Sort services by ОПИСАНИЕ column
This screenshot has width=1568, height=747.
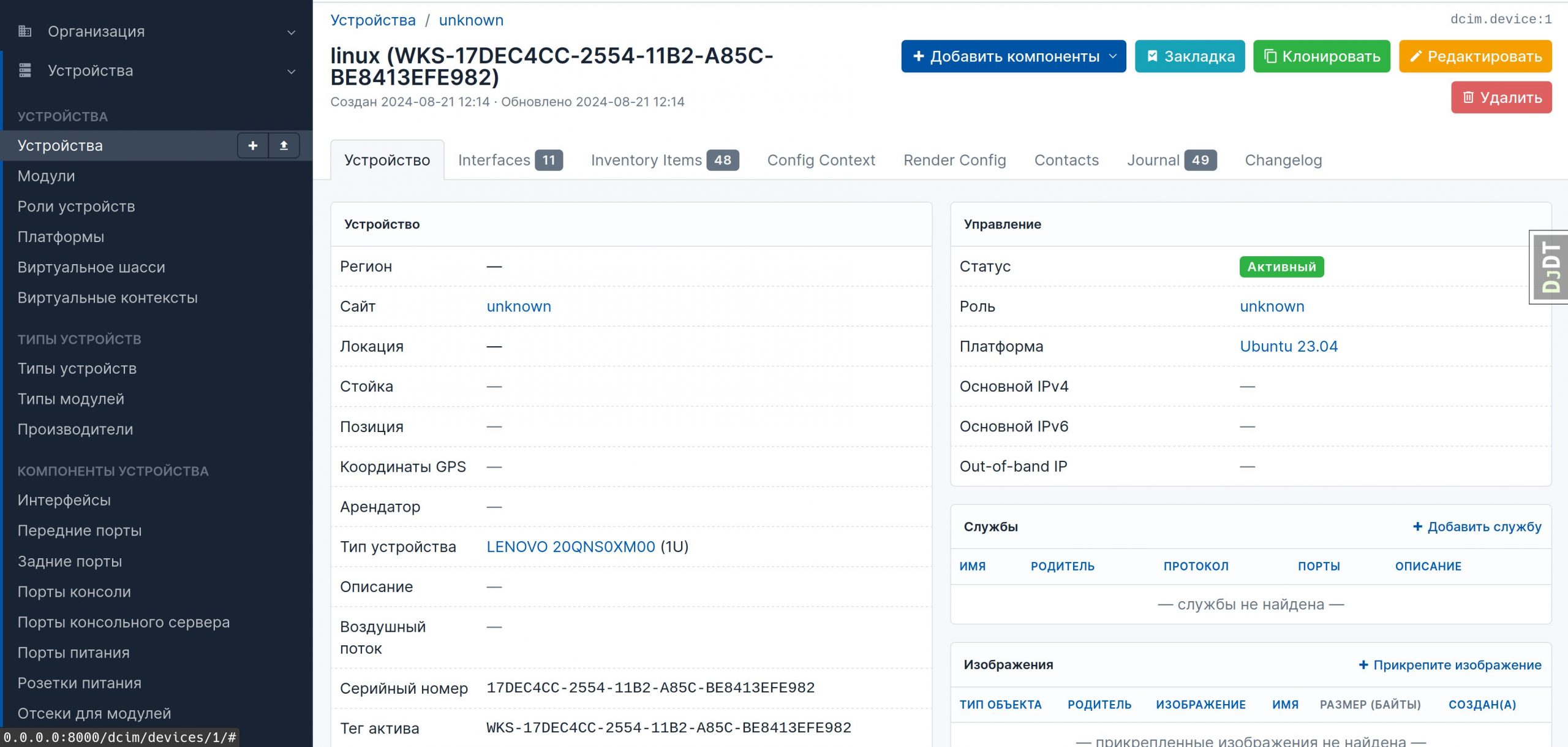pos(1428,567)
